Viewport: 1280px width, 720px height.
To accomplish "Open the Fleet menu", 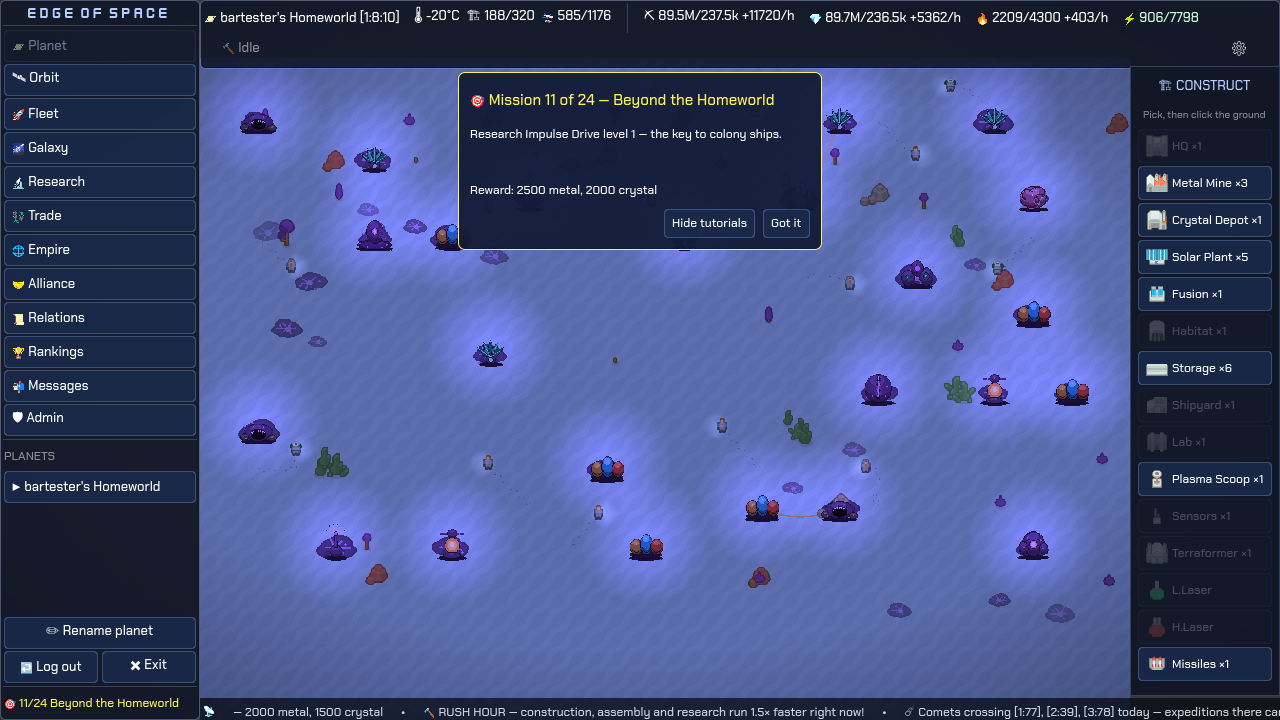I will point(100,114).
